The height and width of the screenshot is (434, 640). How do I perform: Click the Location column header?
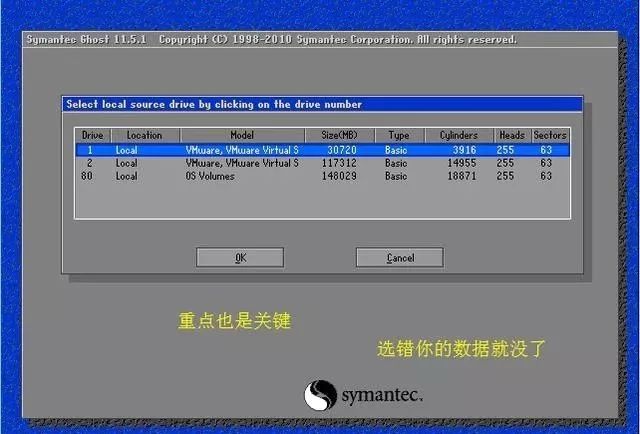click(x=145, y=135)
